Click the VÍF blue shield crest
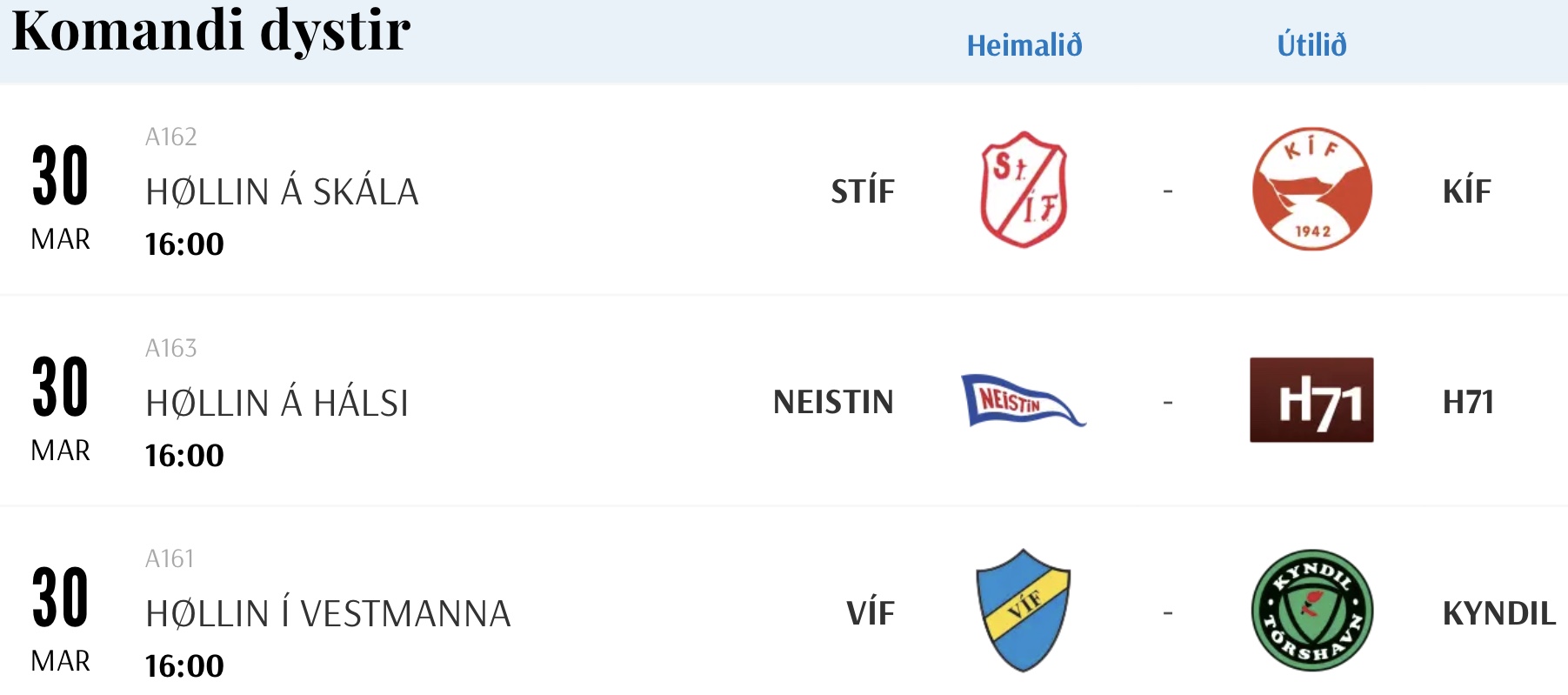The height and width of the screenshot is (695, 1568). (1024, 611)
